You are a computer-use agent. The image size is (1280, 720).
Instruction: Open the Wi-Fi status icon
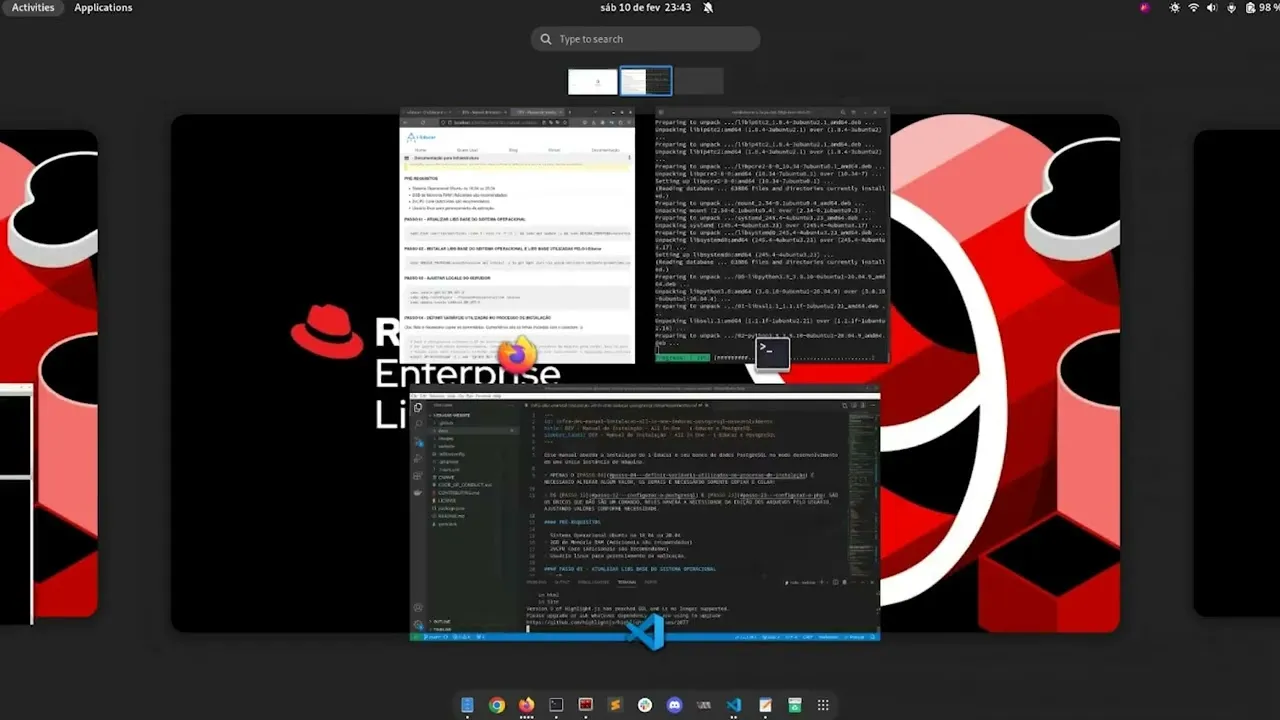pos(1193,8)
